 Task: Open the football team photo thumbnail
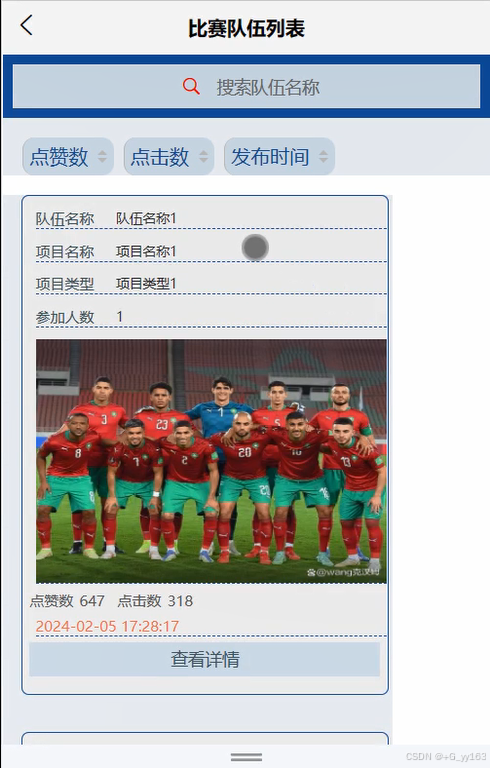click(x=211, y=461)
